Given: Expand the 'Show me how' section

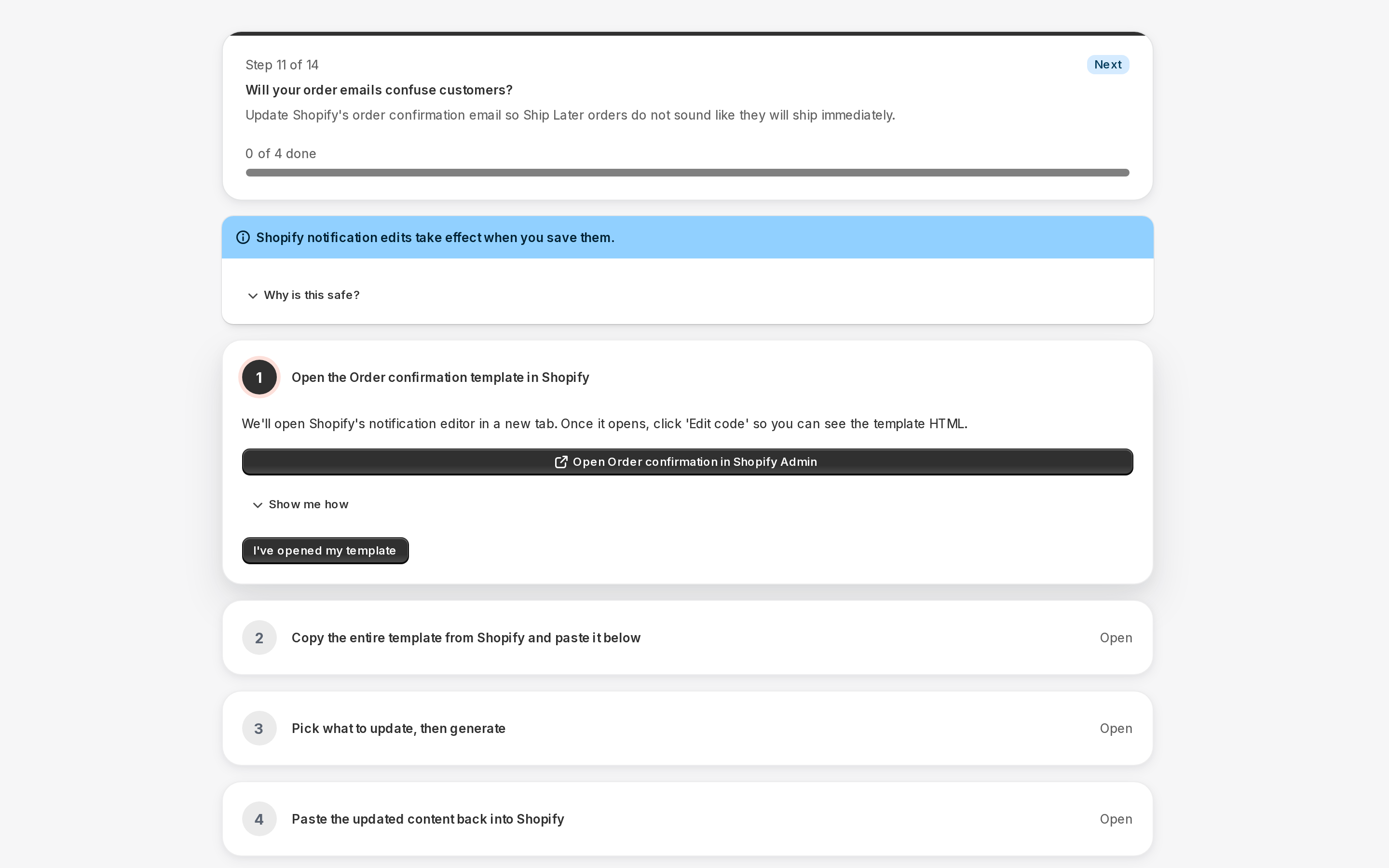Looking at the screenshot, I should click(x=300, y=504).
